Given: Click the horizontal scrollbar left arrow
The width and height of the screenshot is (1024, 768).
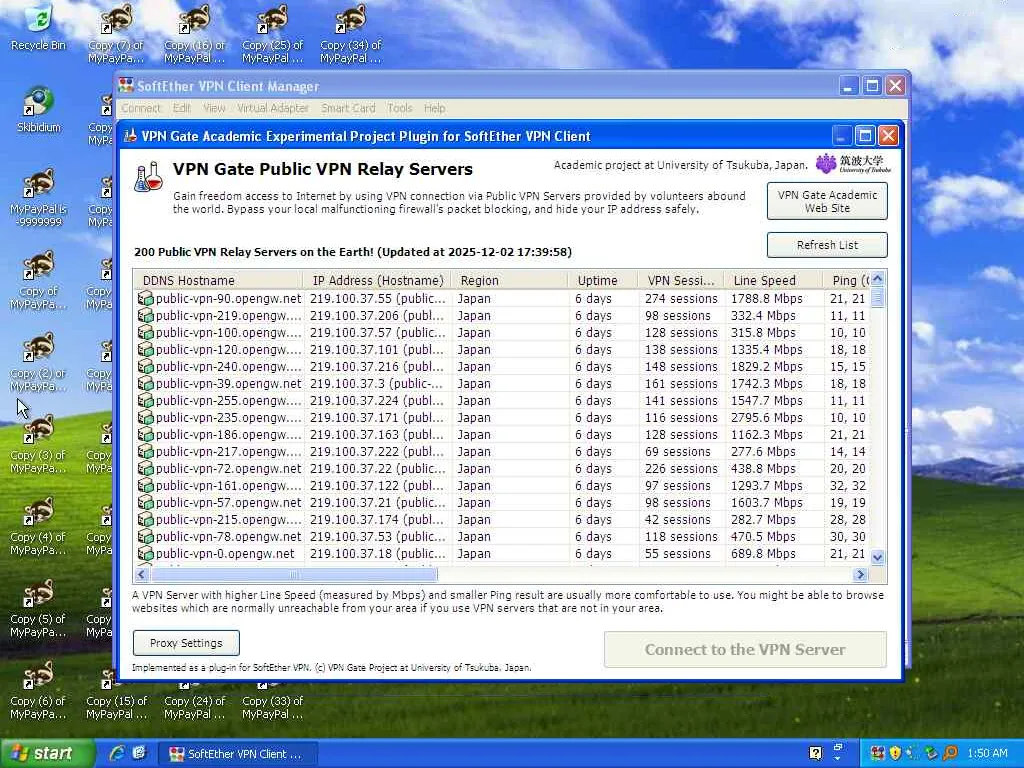Looking at the screenshot, I should click(141, 575).
